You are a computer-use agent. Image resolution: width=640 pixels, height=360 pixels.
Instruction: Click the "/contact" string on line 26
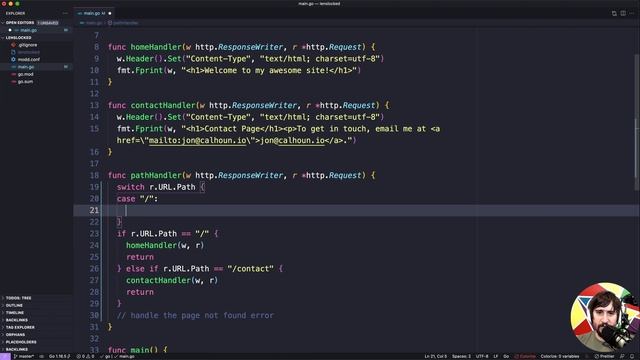coord(251,269)
